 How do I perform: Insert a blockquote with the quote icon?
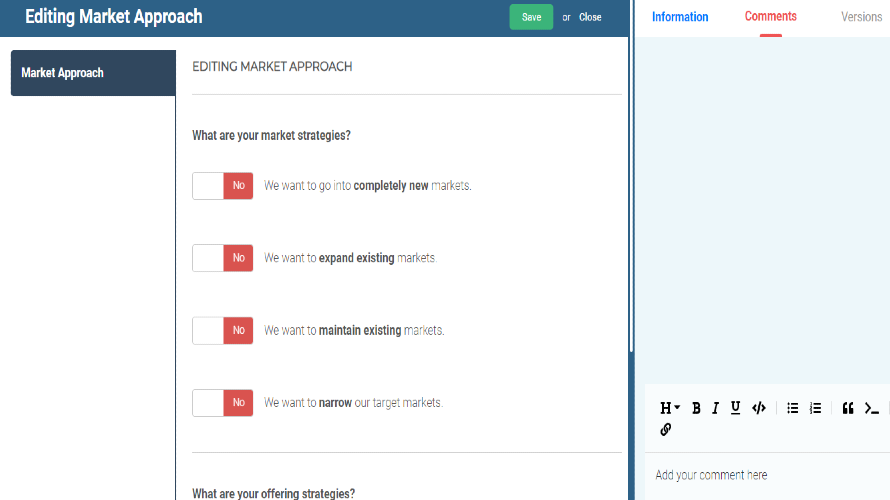tap(848, 408)
